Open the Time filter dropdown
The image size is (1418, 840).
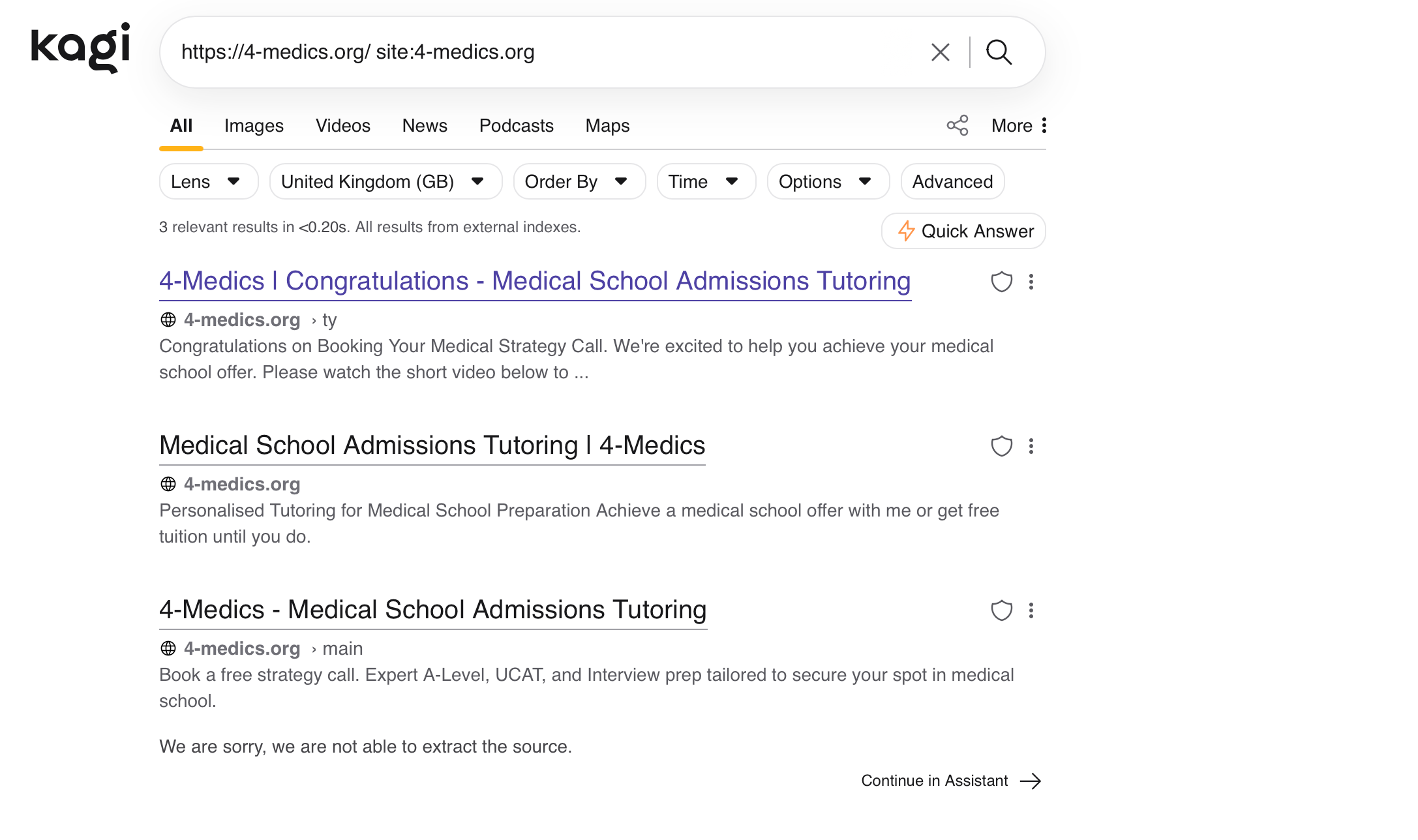click(706, 181)
